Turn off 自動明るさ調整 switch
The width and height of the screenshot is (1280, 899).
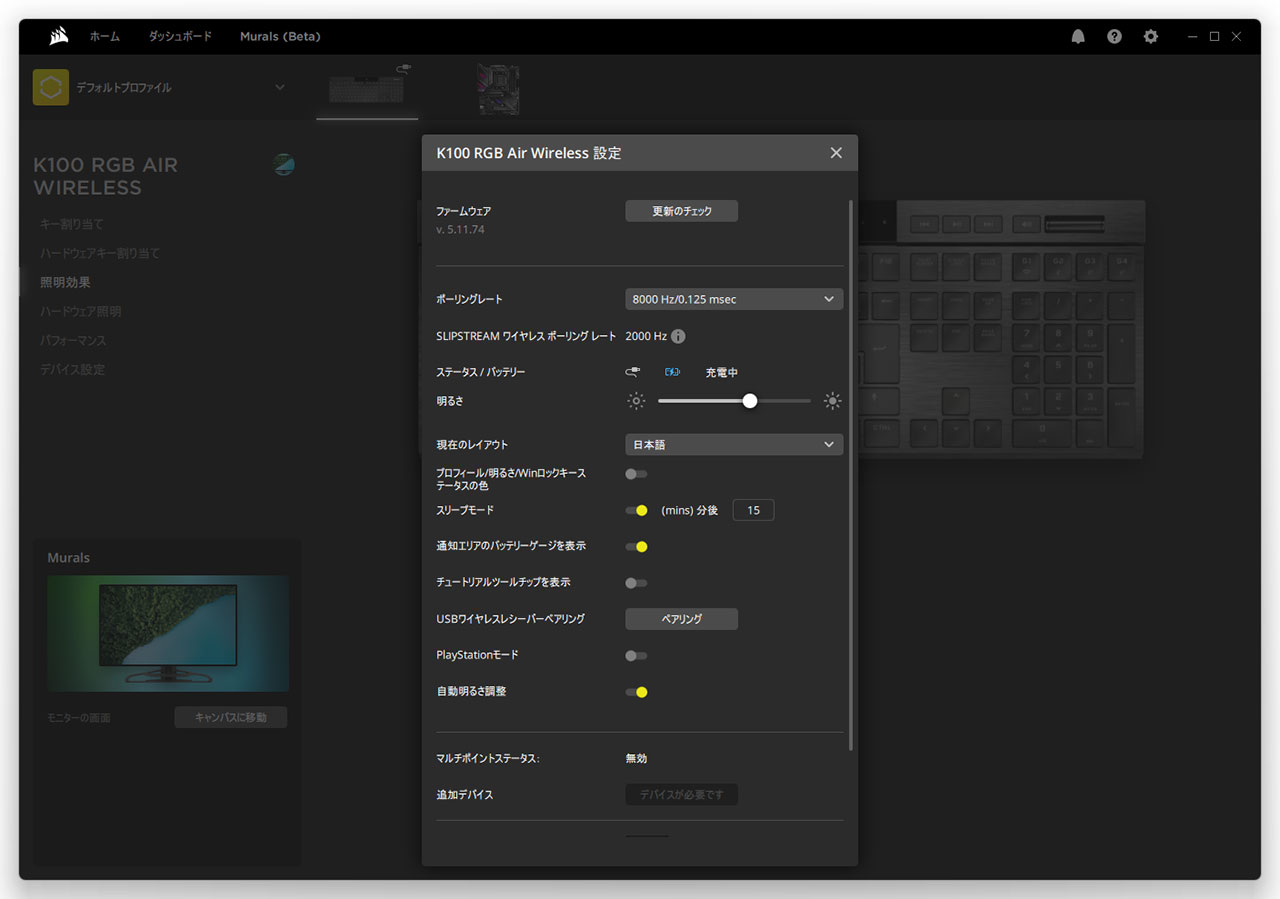point(636,692)
